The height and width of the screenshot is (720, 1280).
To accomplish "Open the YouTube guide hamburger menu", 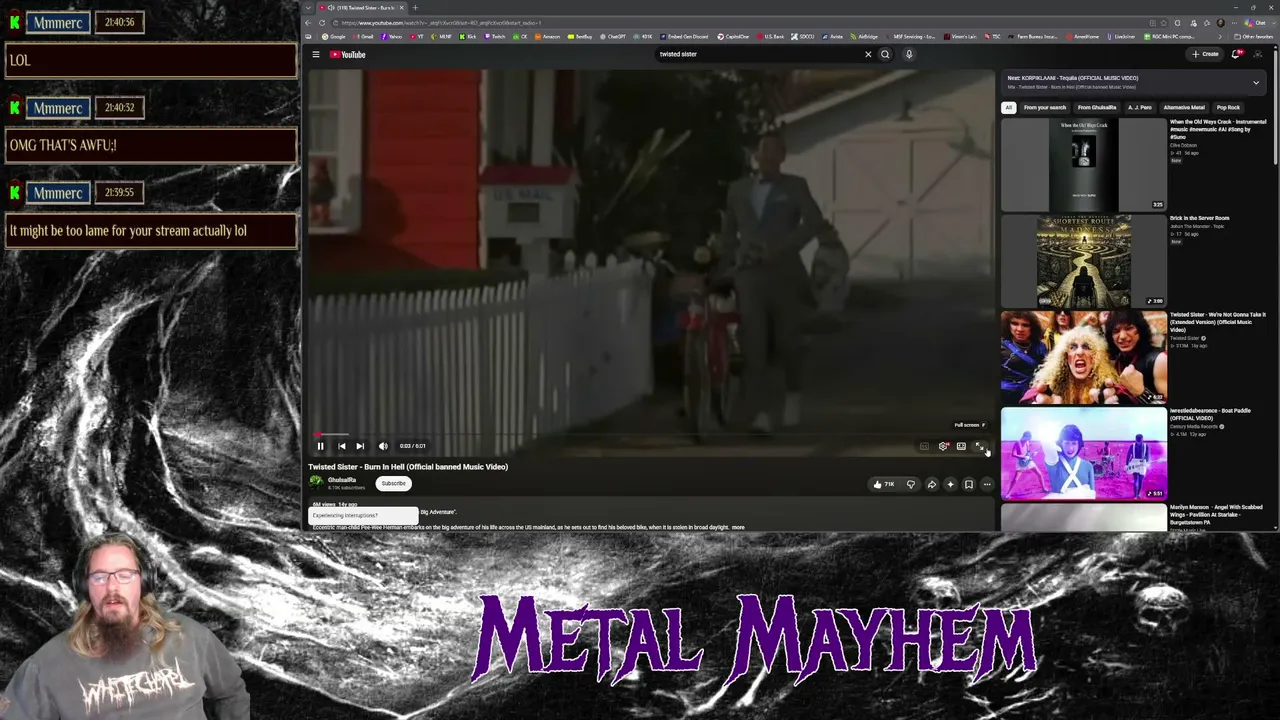I will 315,55.
